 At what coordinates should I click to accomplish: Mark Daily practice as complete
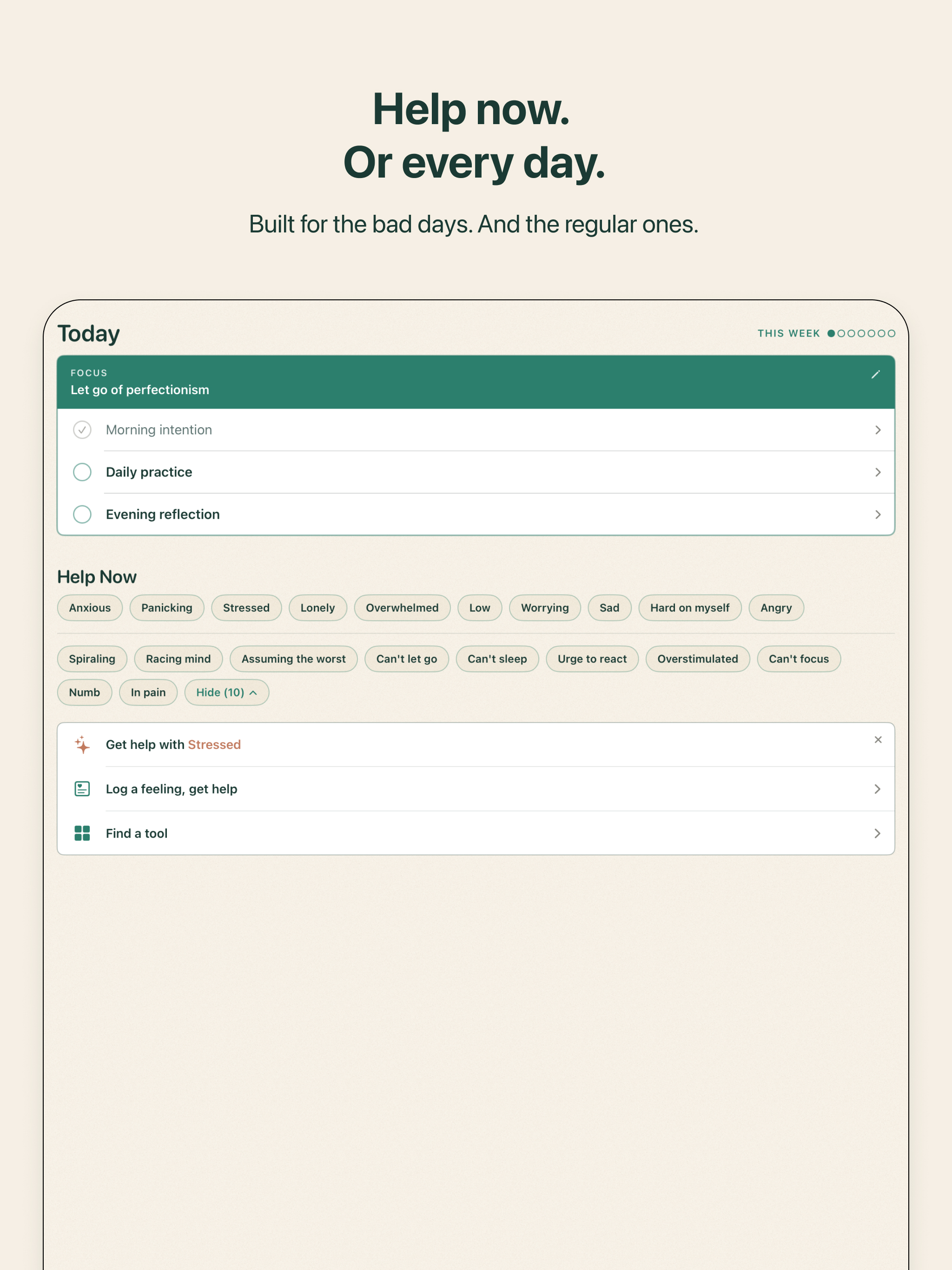(82, 472)
